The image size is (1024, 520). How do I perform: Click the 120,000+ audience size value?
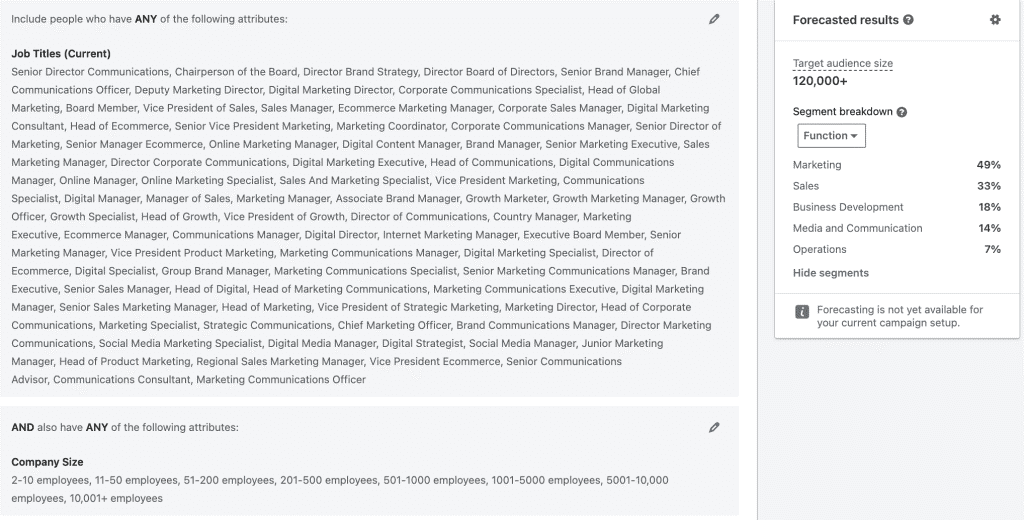tap(820, 81)
